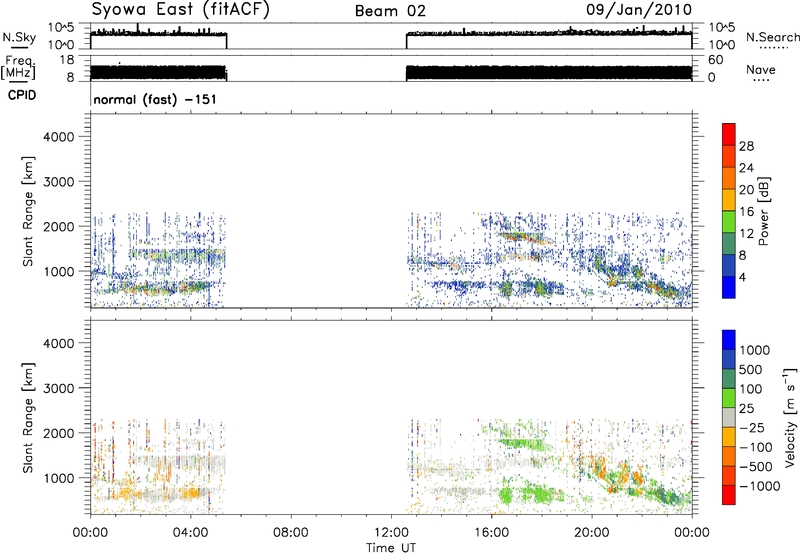Click the '00:00' tick at the left end of the time axis
800x554 pixels.
point(90,533)
